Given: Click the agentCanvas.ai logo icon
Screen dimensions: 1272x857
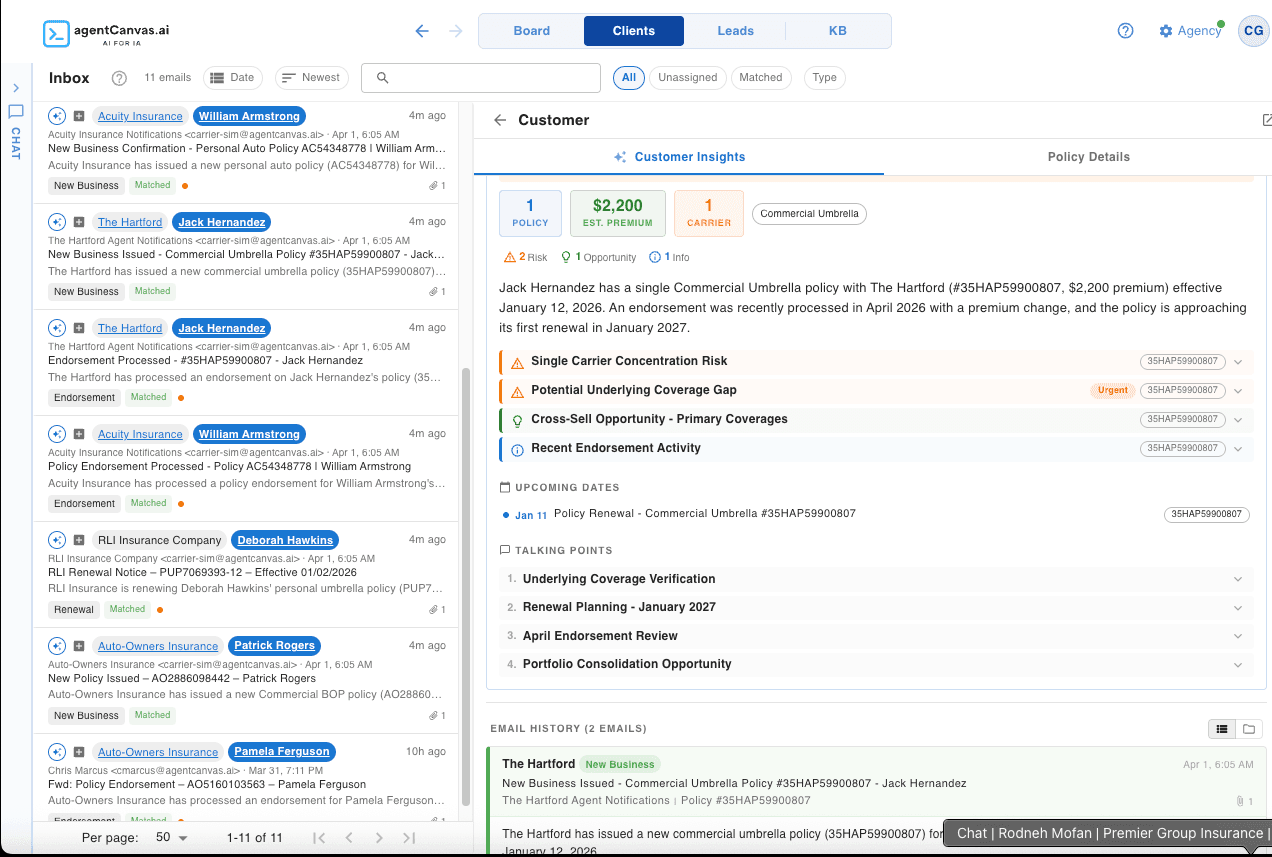Looking at the screenshot, I should (x=56, y=34).
